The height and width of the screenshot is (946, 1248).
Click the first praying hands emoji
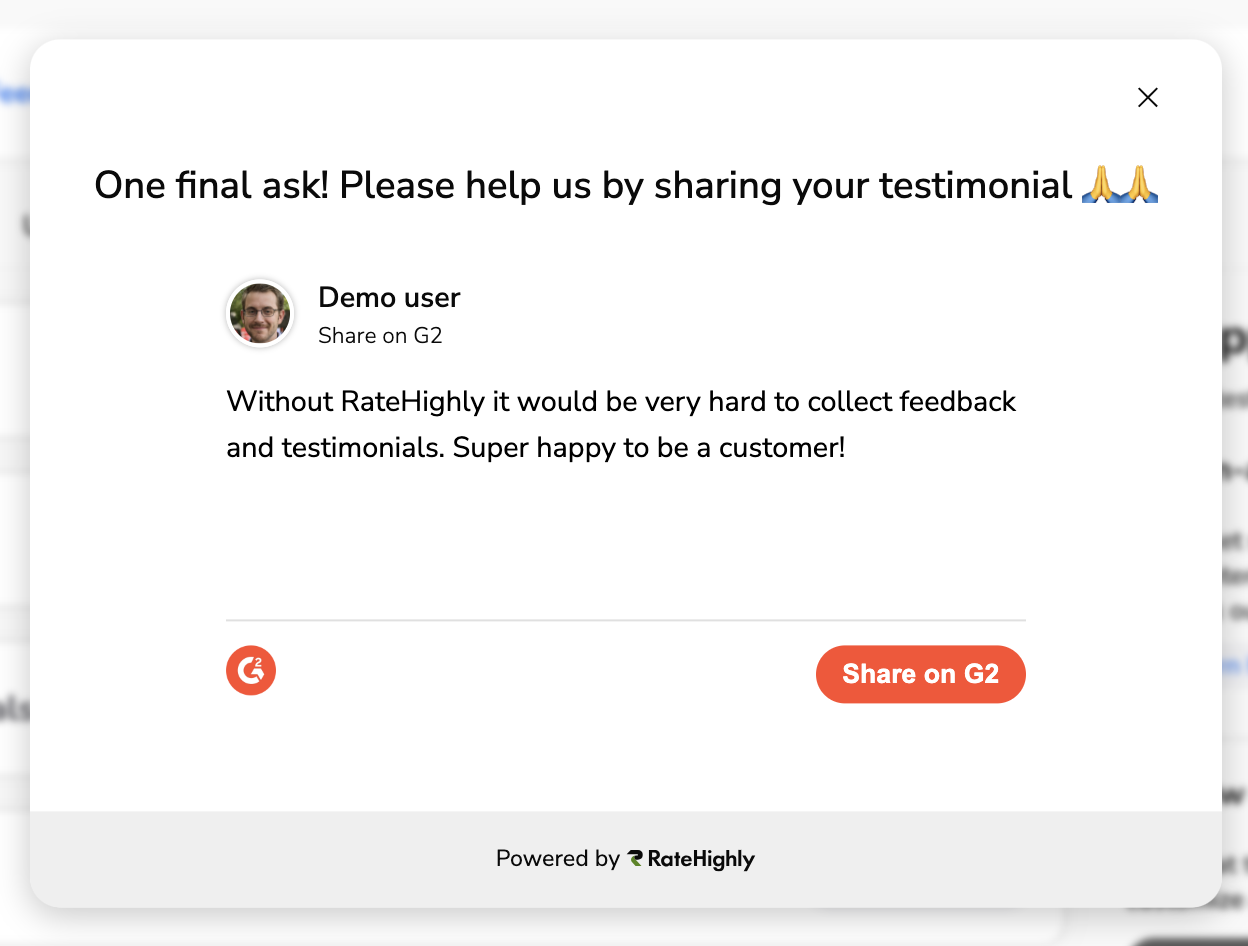[x=1101, y=185]
